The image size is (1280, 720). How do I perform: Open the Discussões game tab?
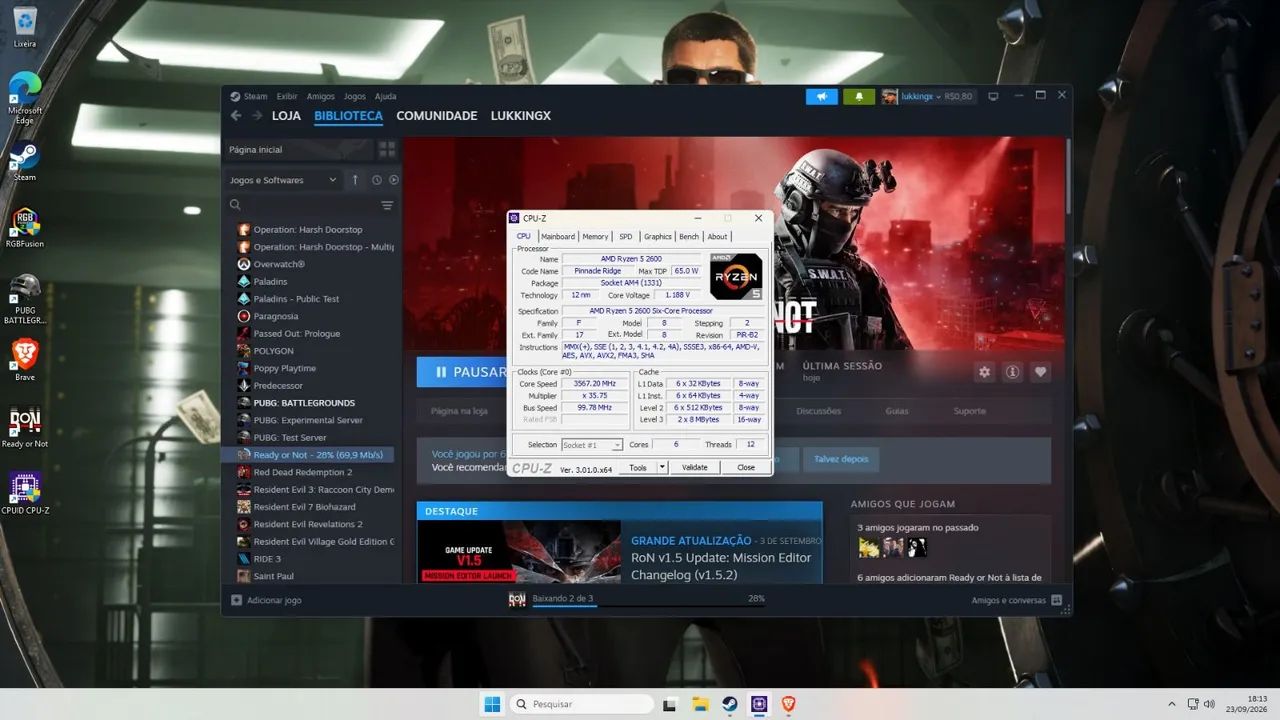818,411
